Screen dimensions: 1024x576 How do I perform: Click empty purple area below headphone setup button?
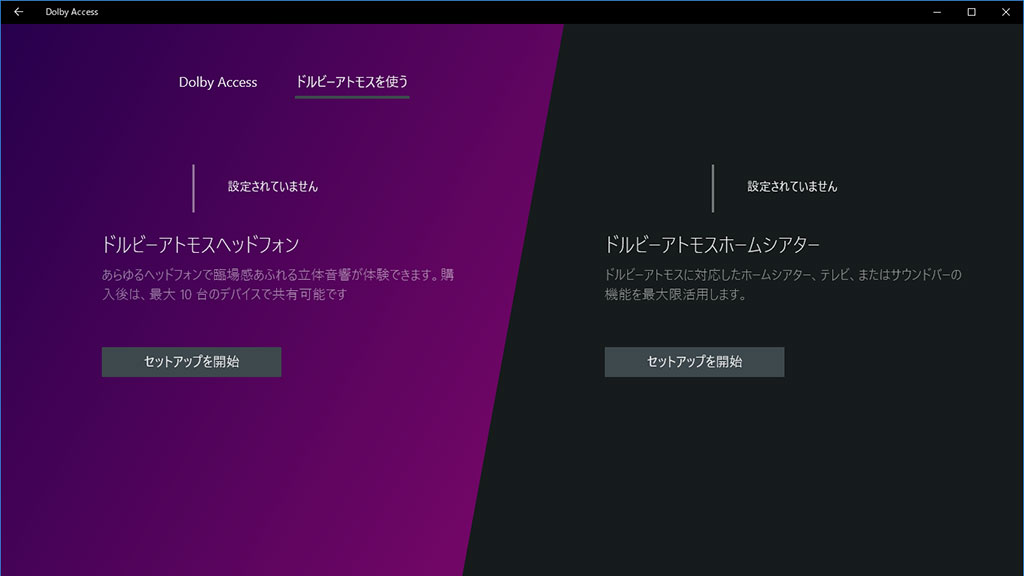(200, 470)
